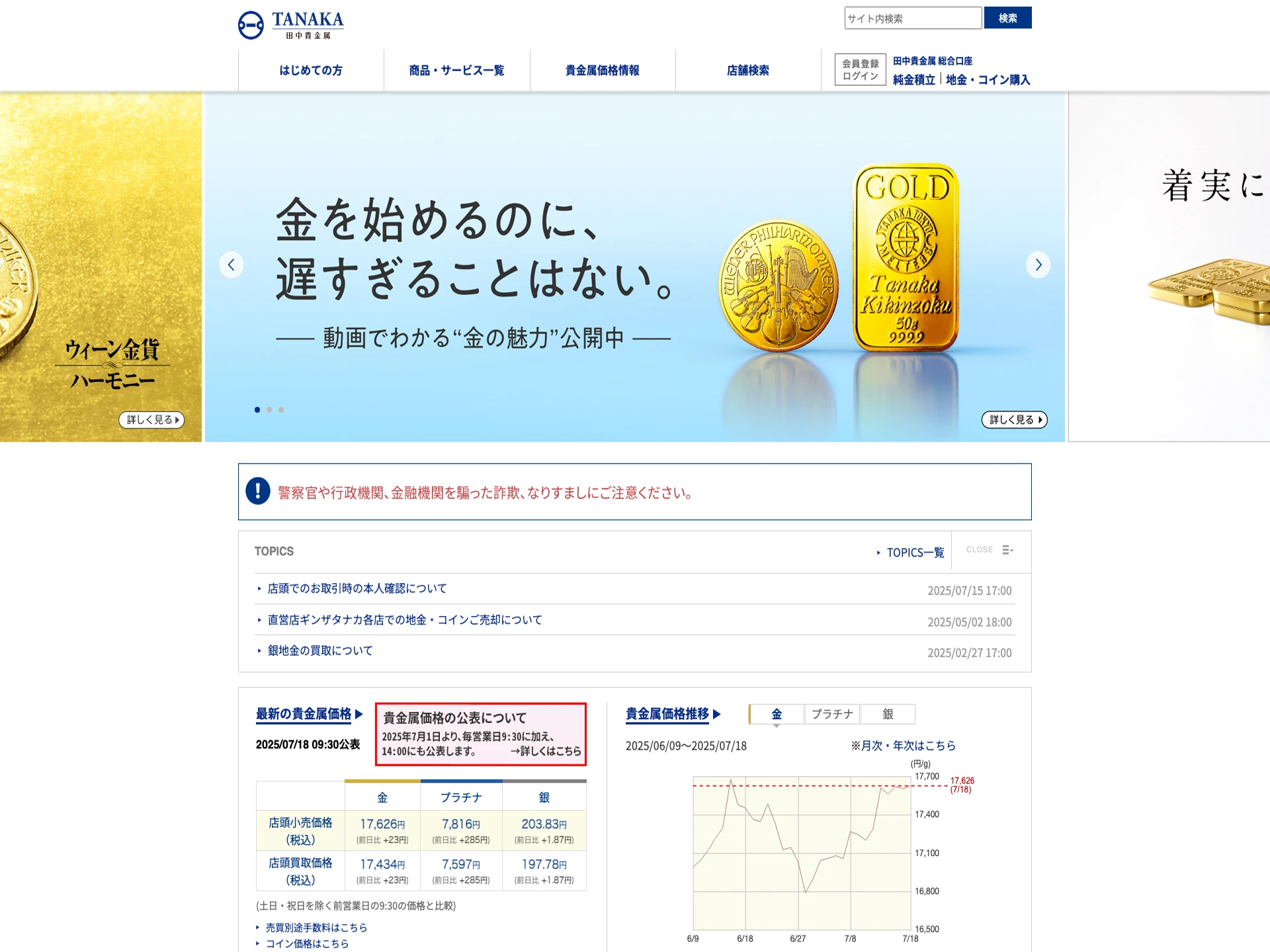Open the 最新の貴金属価格 heading link
Screen dimensions: 1270x952
point(304,714)
